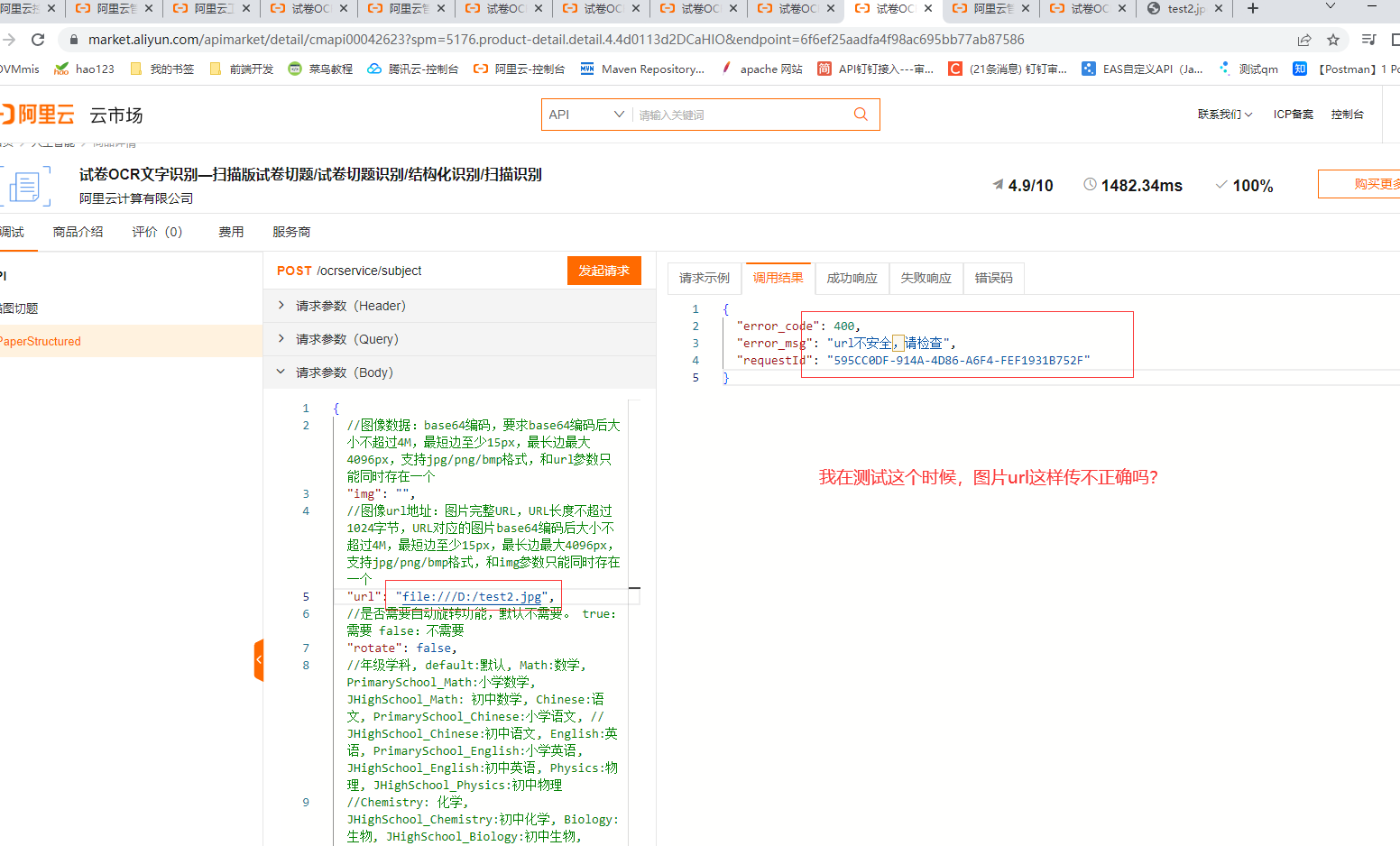Click the 发起请求 button
Image resolution: width=1400 pixels, height=846 pixels.
click(604, 271)
